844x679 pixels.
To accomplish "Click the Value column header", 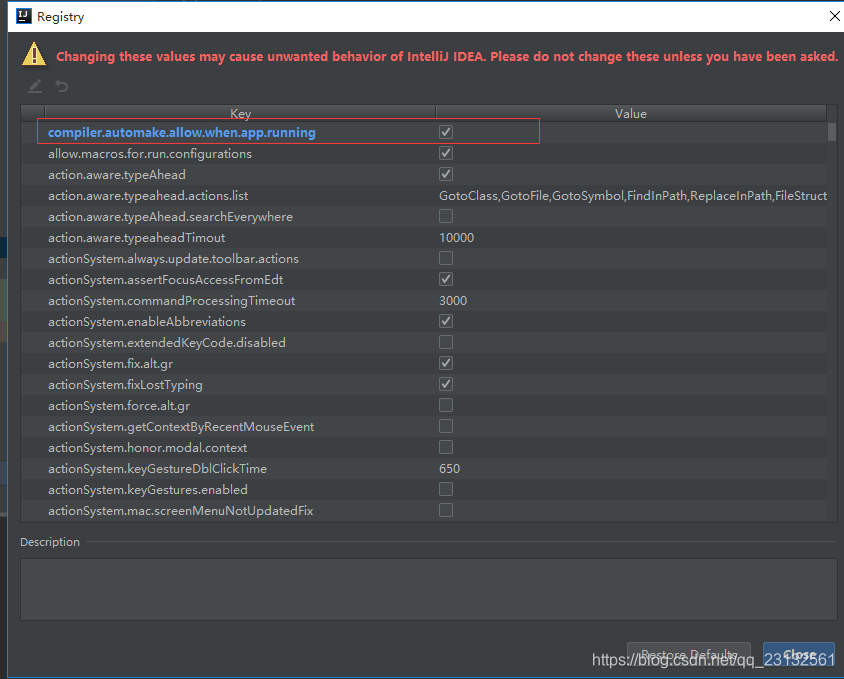I will (x=631, y=114).
